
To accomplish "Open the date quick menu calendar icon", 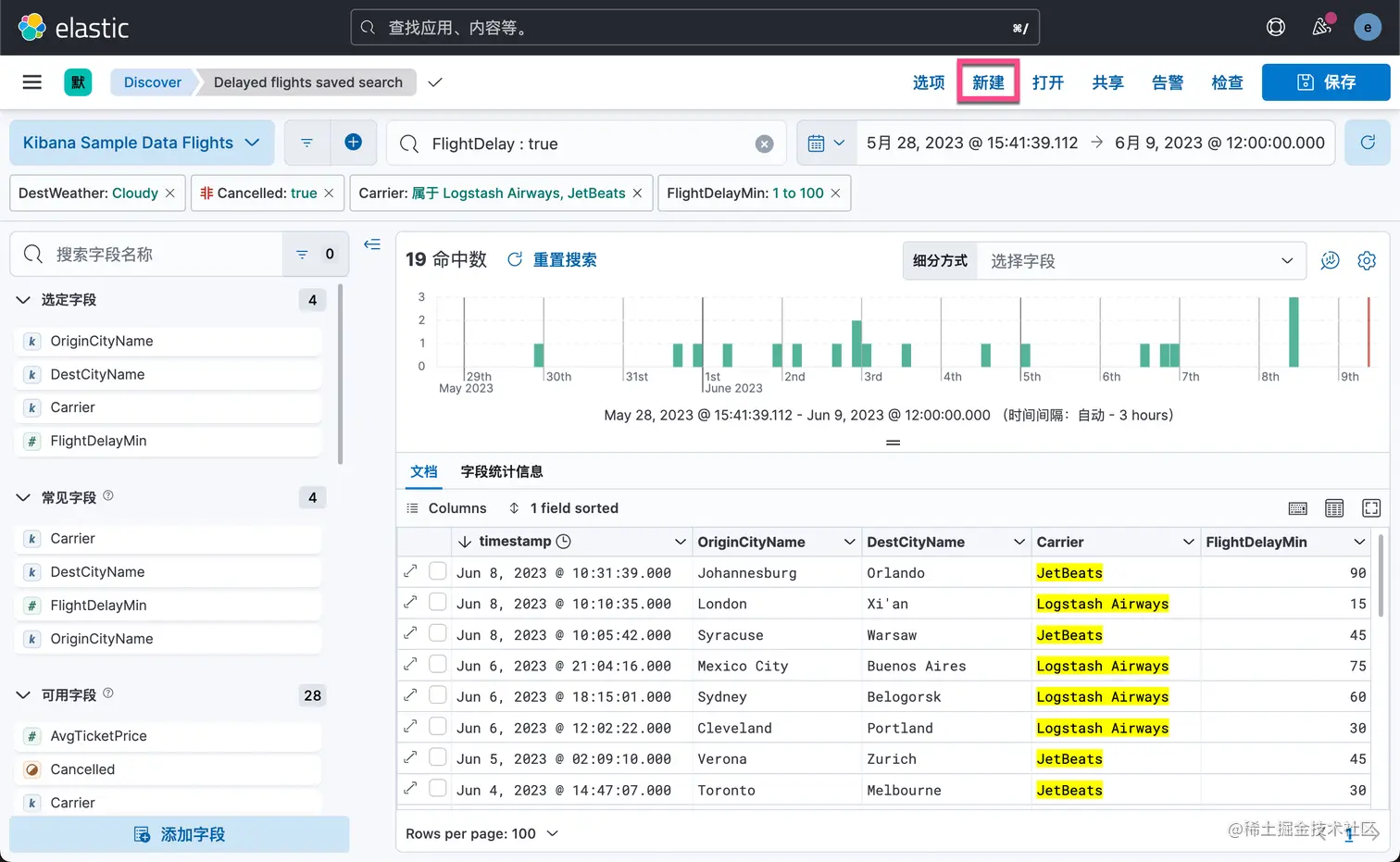I will tap(826, 144).
